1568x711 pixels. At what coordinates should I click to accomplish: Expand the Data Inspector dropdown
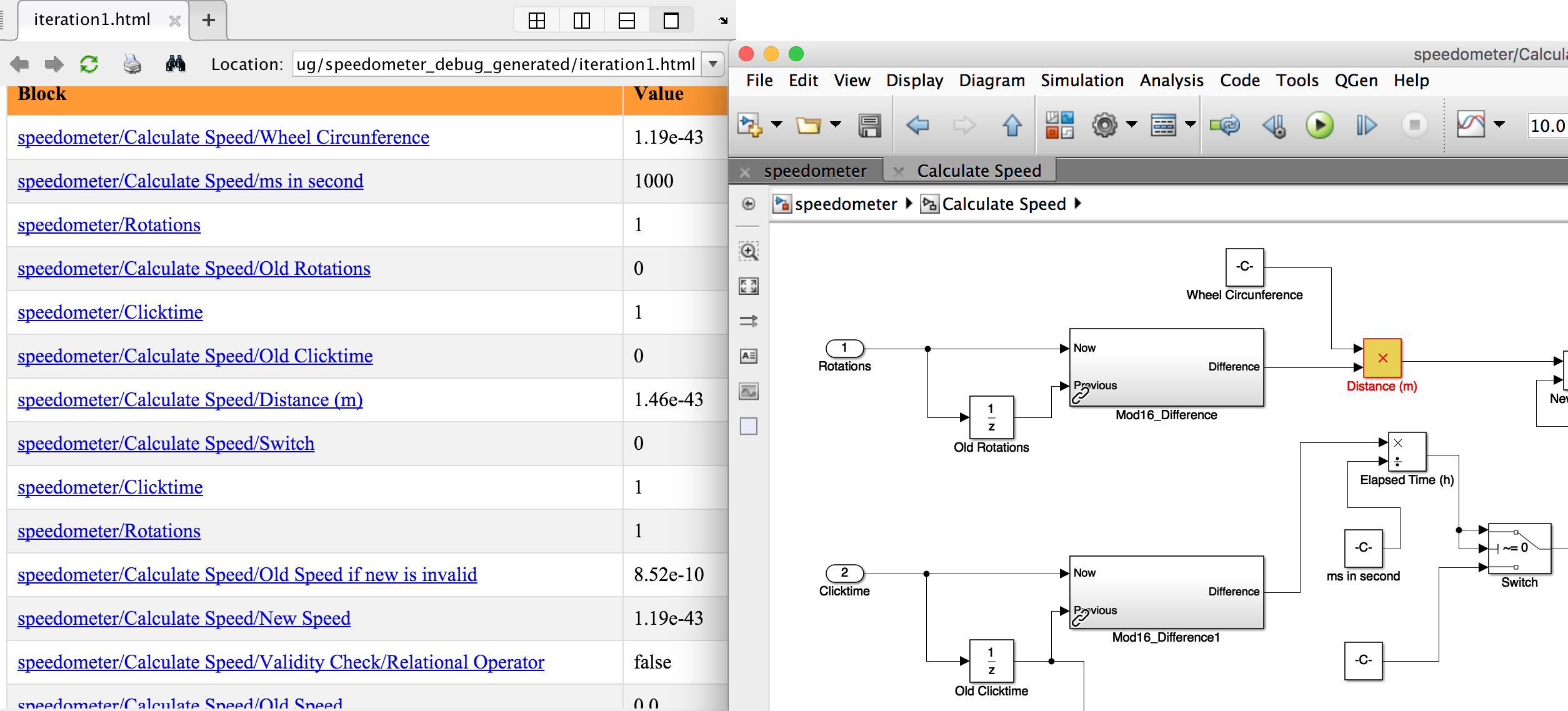tap(1499, 124)
